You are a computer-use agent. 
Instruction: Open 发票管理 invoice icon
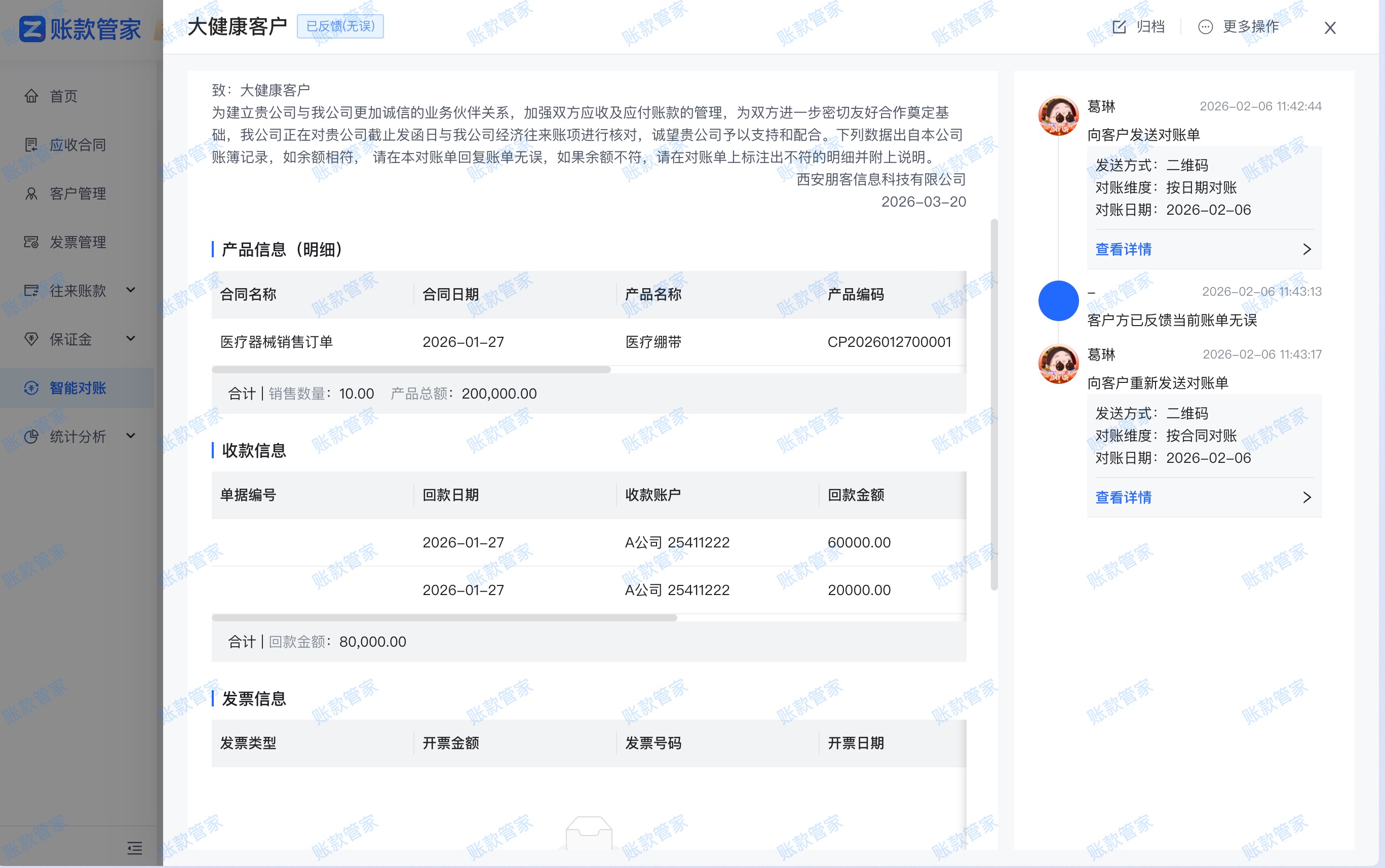[31, 242]
